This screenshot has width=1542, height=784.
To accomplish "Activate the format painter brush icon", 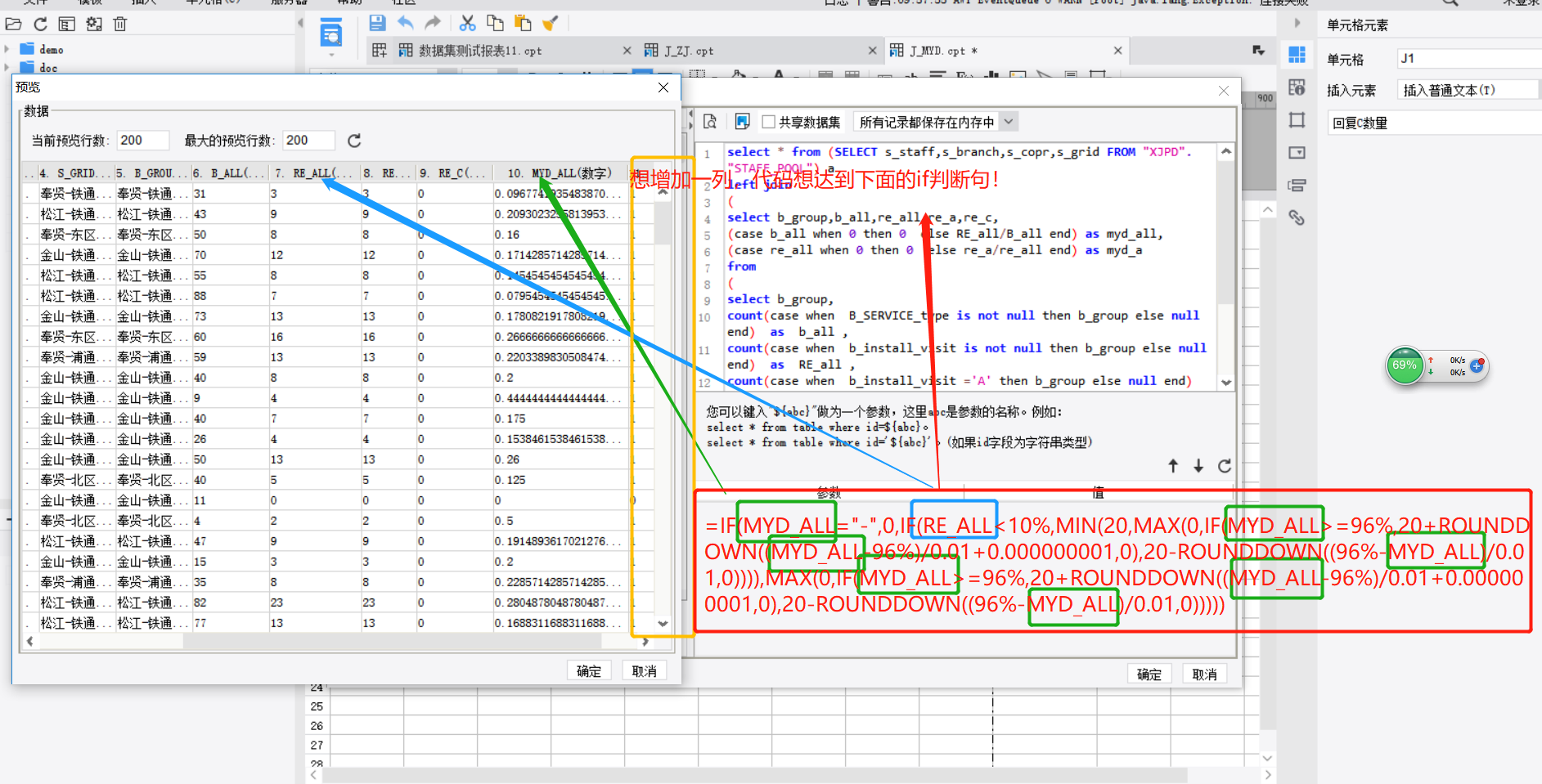I will point(551,23).
